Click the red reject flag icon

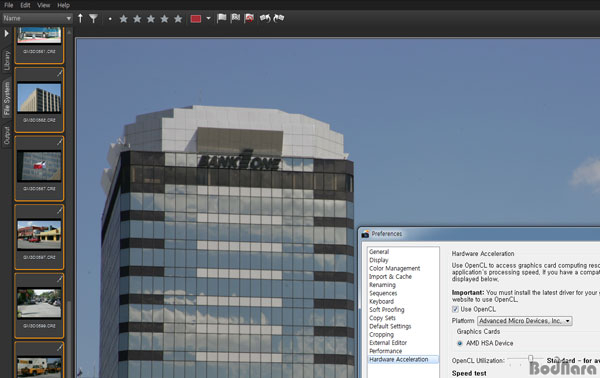(249, 18)
